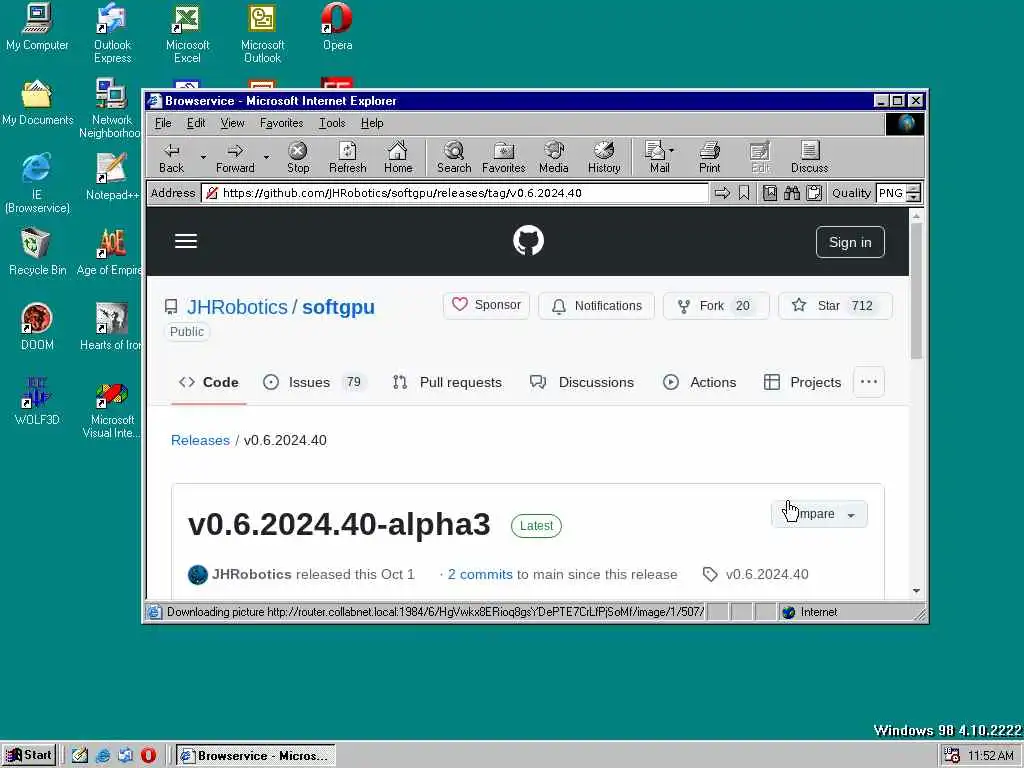The width and height of the screenshot is (1024, 768).
Task: Open the Favorites toolbar pane
Action: pos(504,157)
